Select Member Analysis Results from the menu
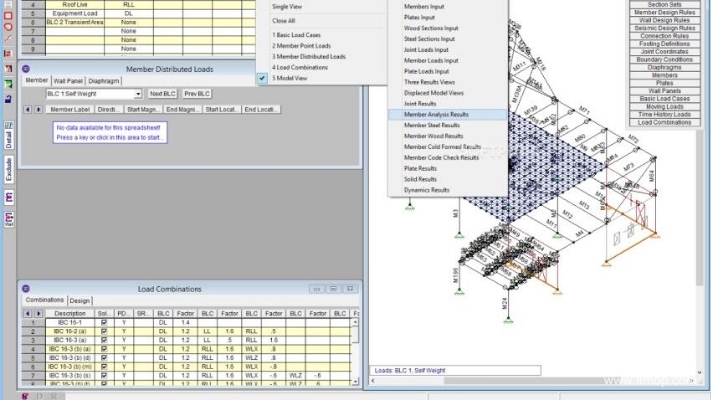711x400 pixels. point(436,115)
